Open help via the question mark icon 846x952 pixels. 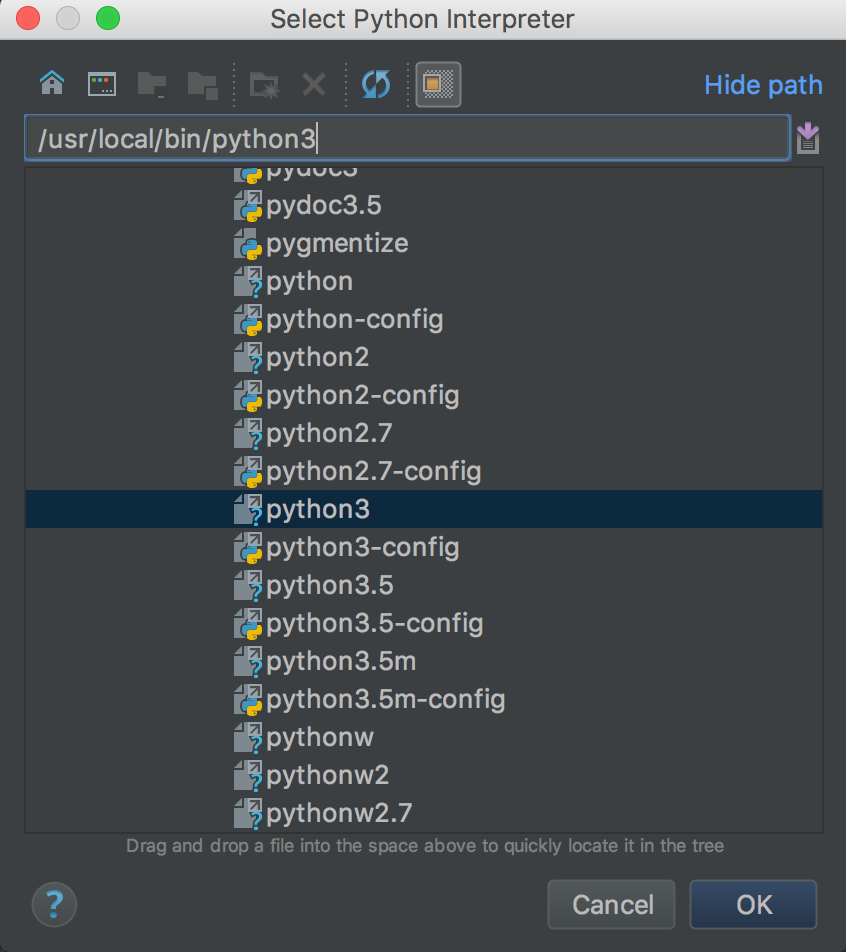pyautogui.click(x=54, y=904)
